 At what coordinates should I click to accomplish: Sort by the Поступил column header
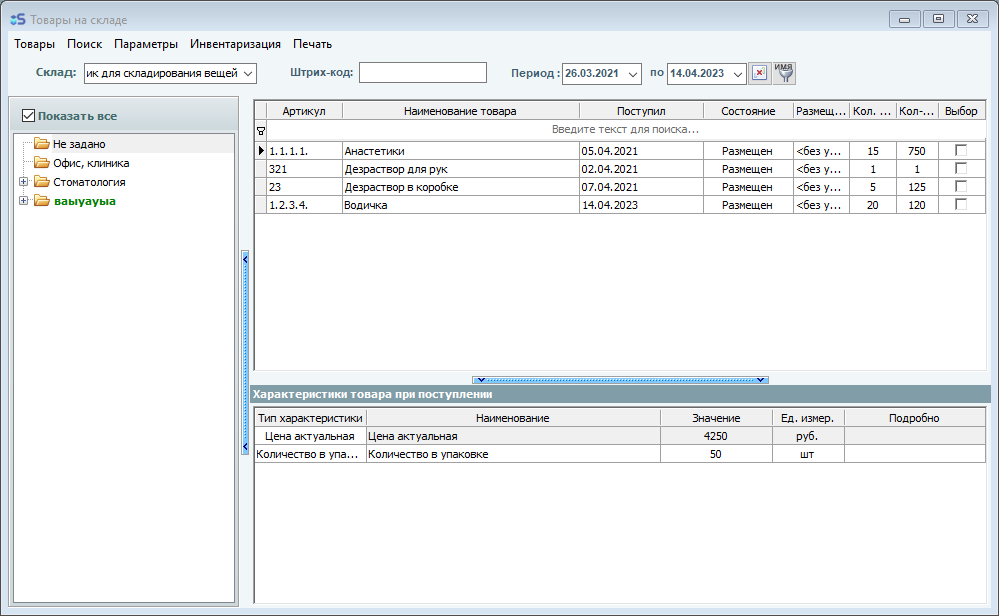[640, 111]
